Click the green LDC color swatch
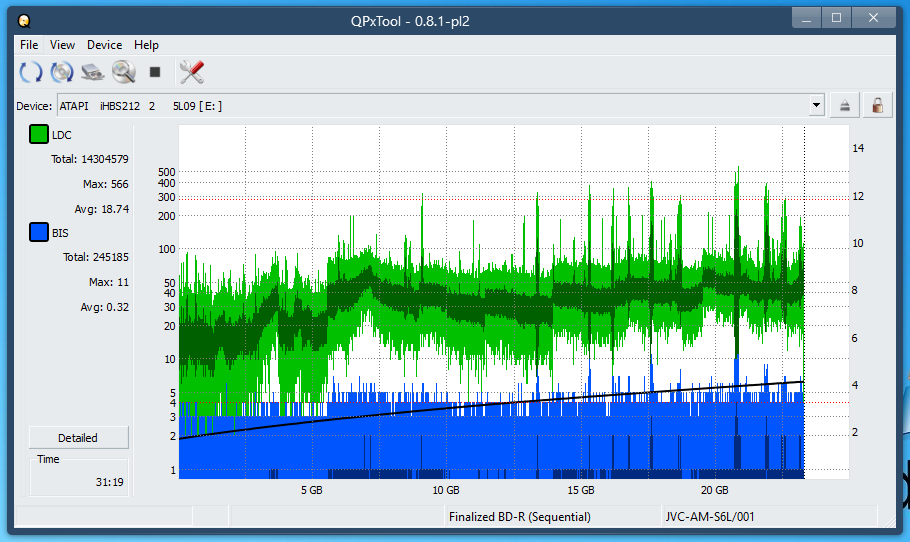 point(39,135)
